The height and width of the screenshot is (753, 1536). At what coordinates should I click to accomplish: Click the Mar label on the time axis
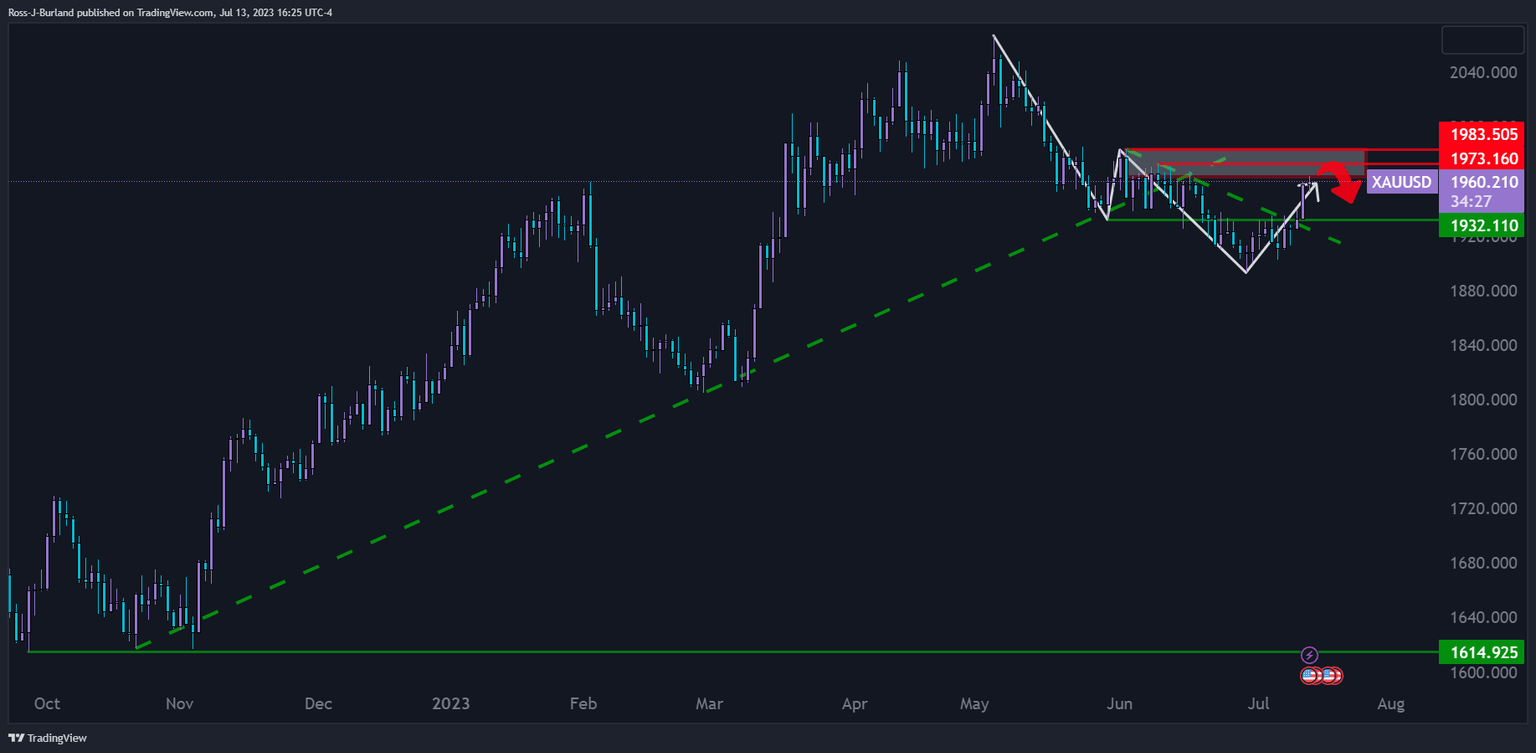[709, 704]
